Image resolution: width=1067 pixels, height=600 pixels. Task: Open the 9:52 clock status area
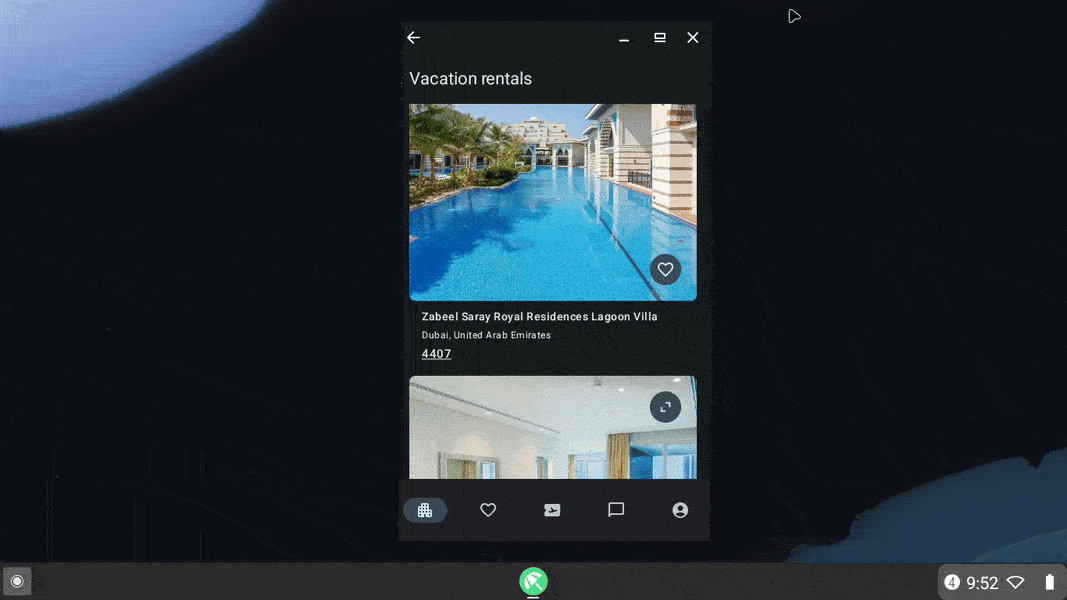(x=982, y=583)
